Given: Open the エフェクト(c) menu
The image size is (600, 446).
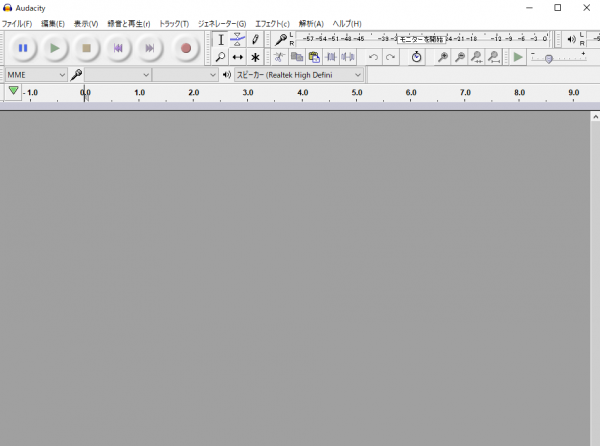Looking at the screenshot, I should coord(272,23).
